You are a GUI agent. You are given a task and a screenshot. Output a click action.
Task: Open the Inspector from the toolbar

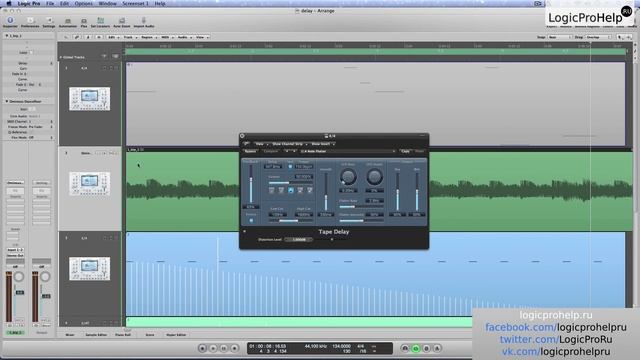coord(10,22)
